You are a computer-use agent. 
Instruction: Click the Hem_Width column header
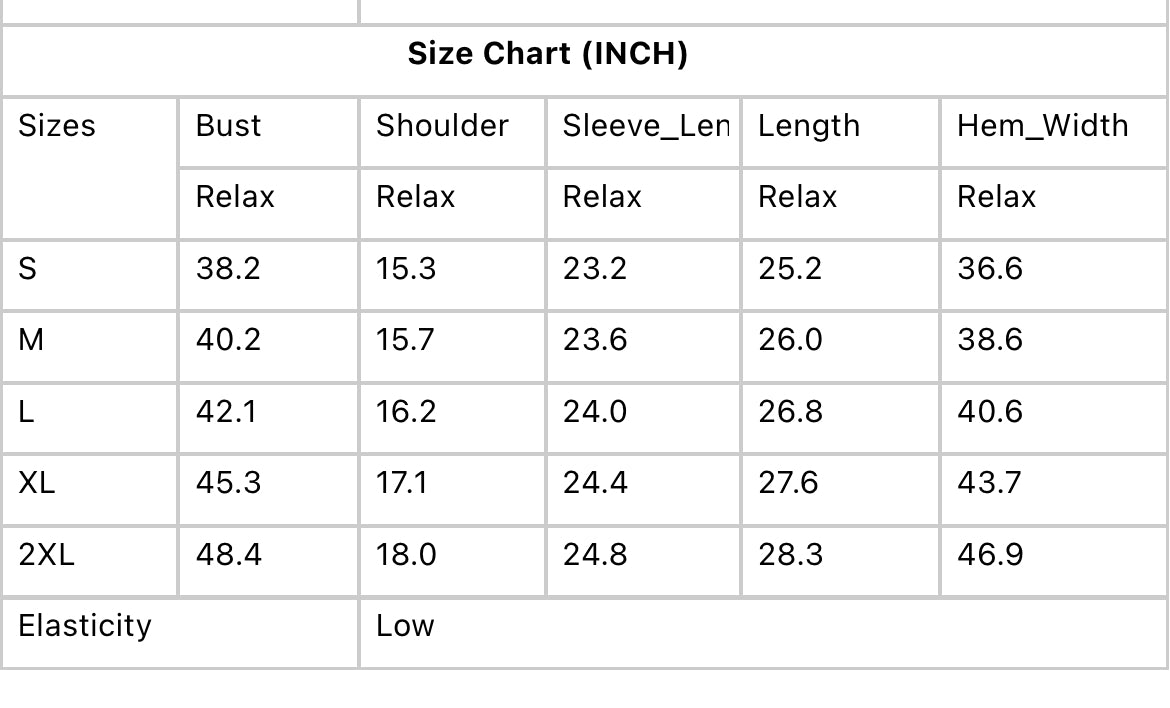coord(1042,126)
